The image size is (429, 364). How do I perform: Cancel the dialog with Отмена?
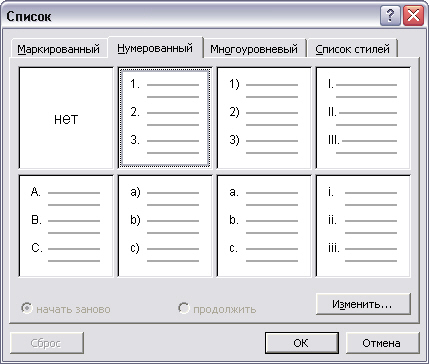[x=383, y=343]
